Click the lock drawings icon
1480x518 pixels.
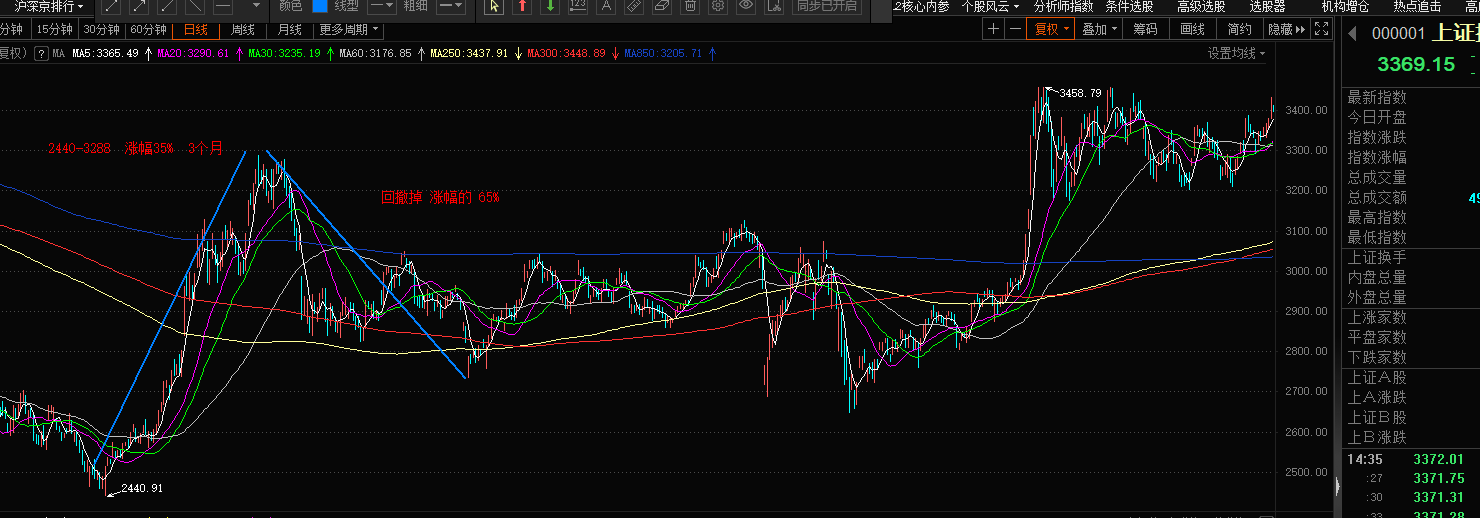click(774, 6)
